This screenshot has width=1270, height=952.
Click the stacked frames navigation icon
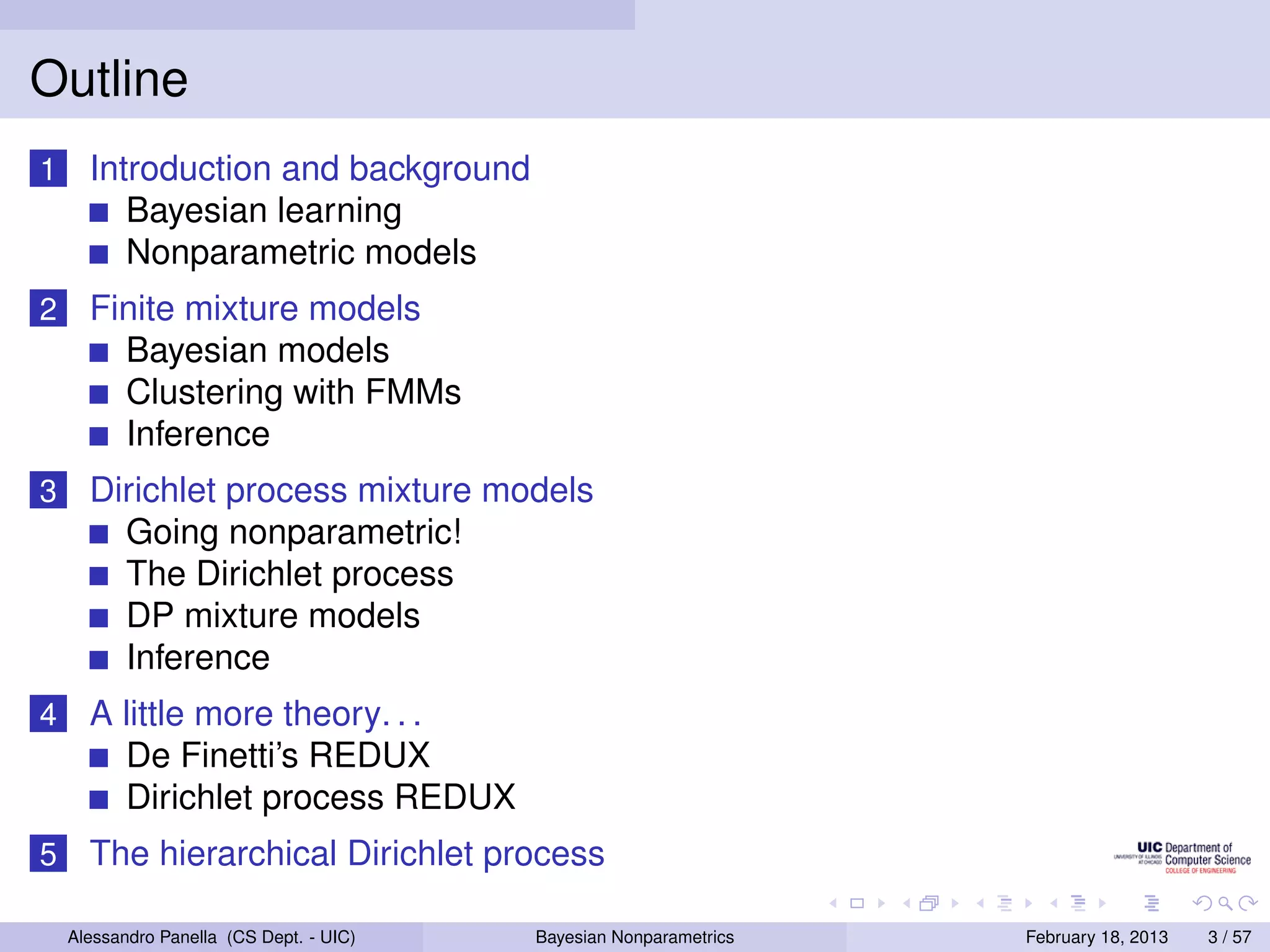click(930, 903)
